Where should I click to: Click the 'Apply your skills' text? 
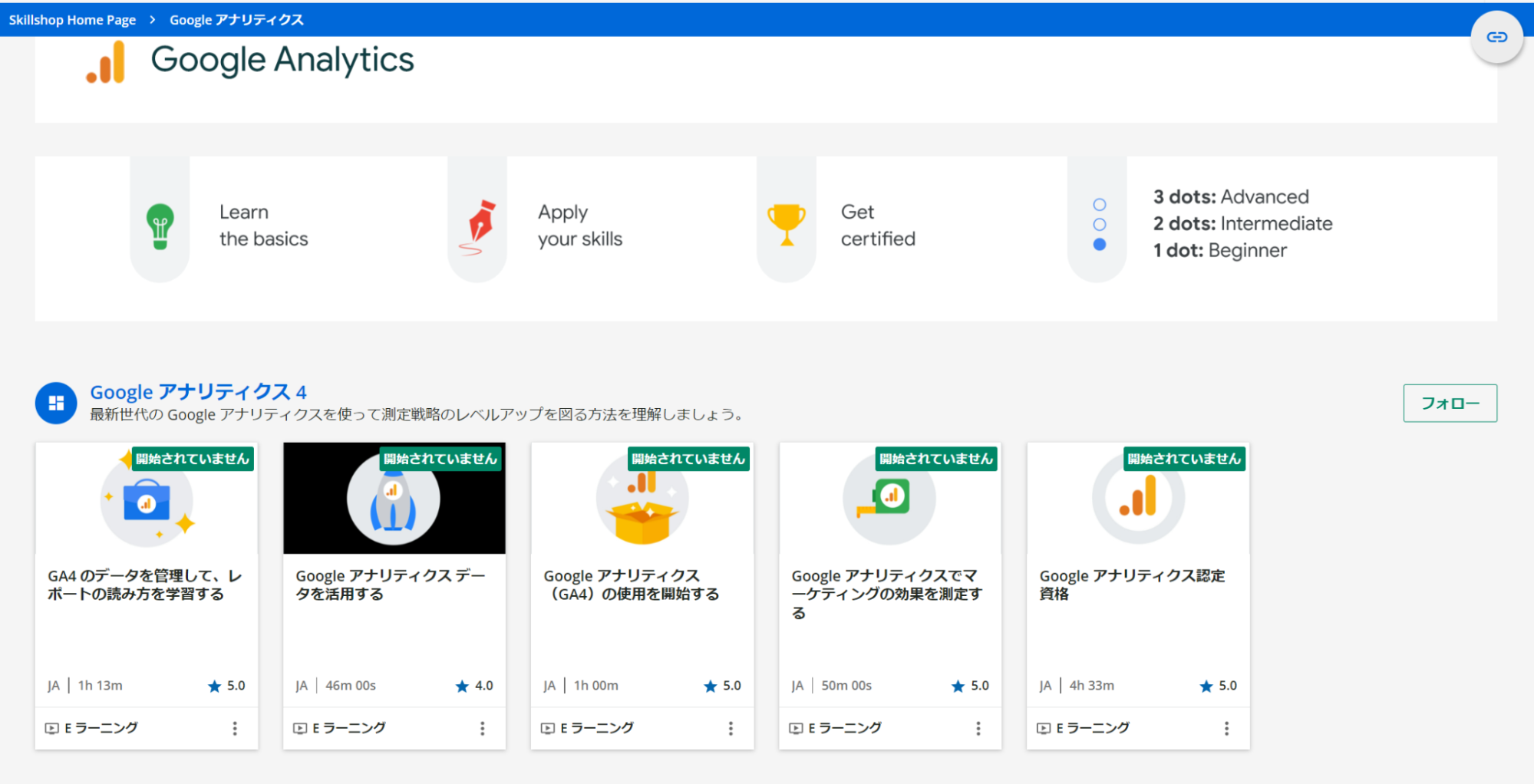pyautogui.click(x=580, y=226)
